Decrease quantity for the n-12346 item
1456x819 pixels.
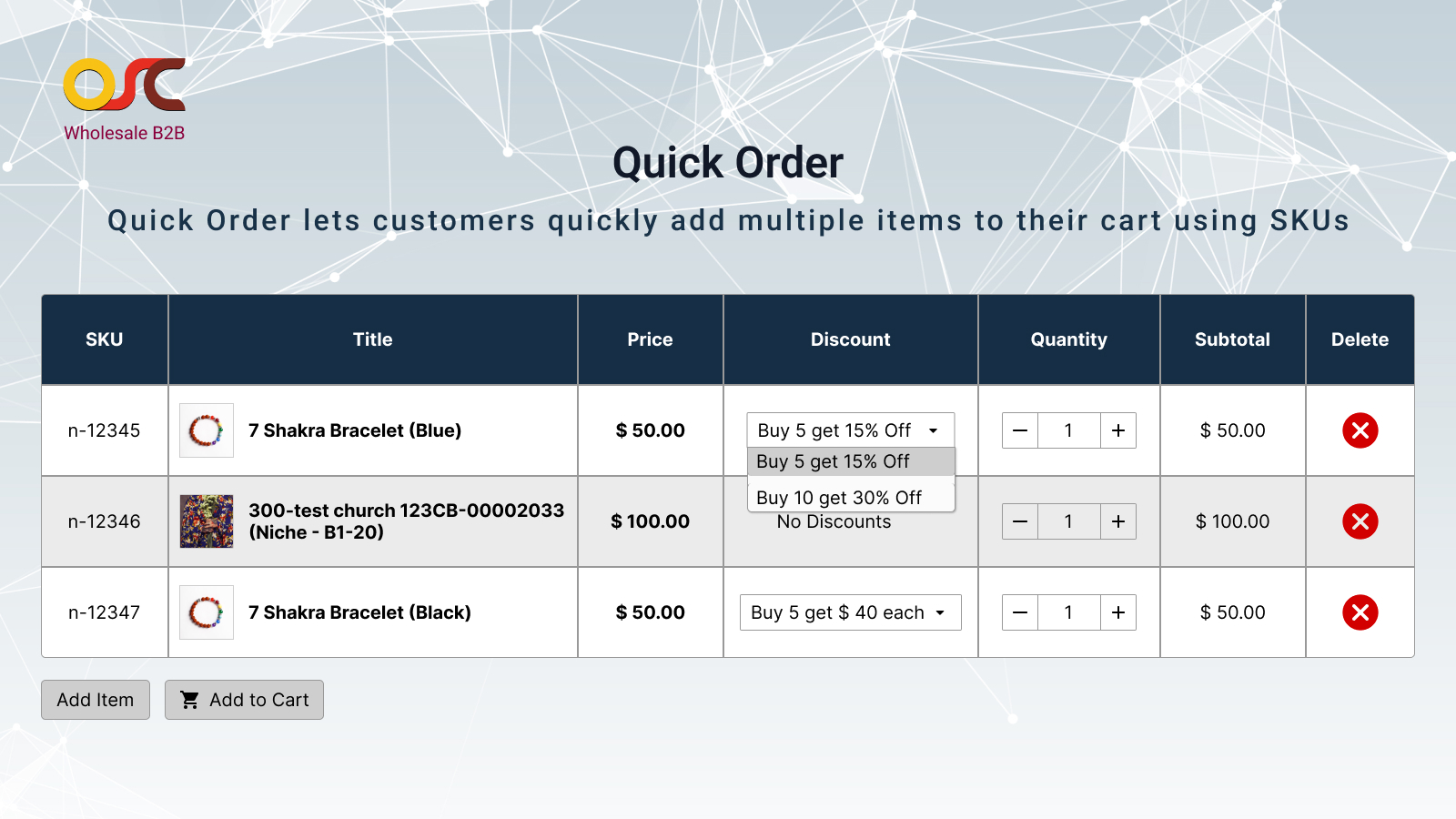(x=1020, y=521)
